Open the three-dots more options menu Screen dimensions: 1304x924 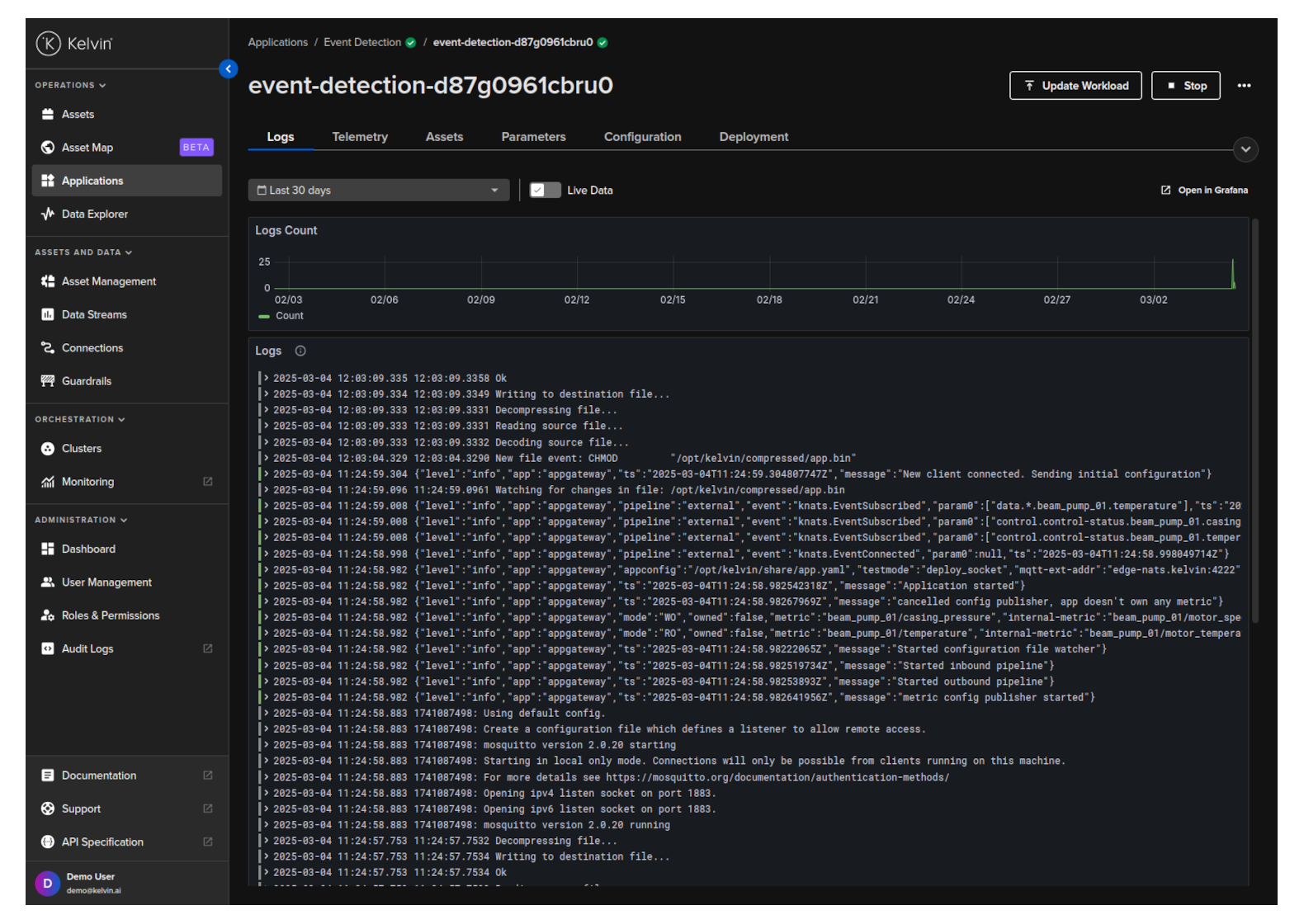[x=1244, y=86]
